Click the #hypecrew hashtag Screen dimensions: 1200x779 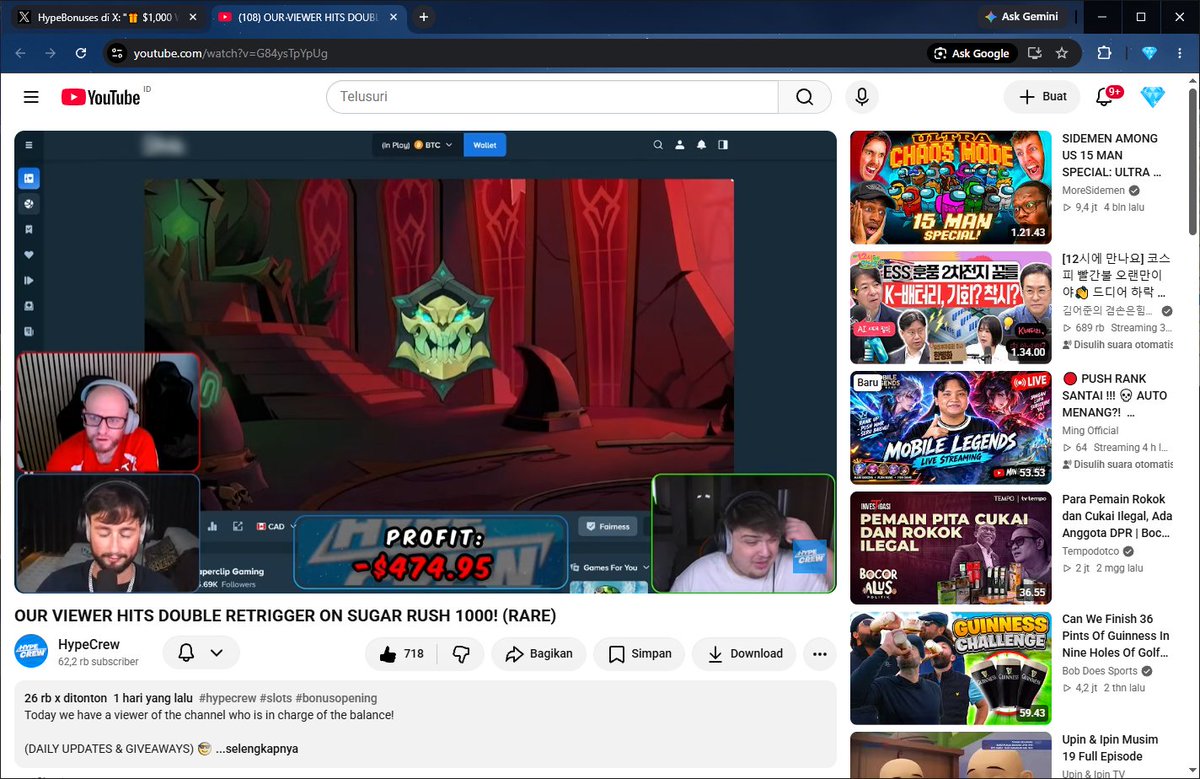coord(227,698)
